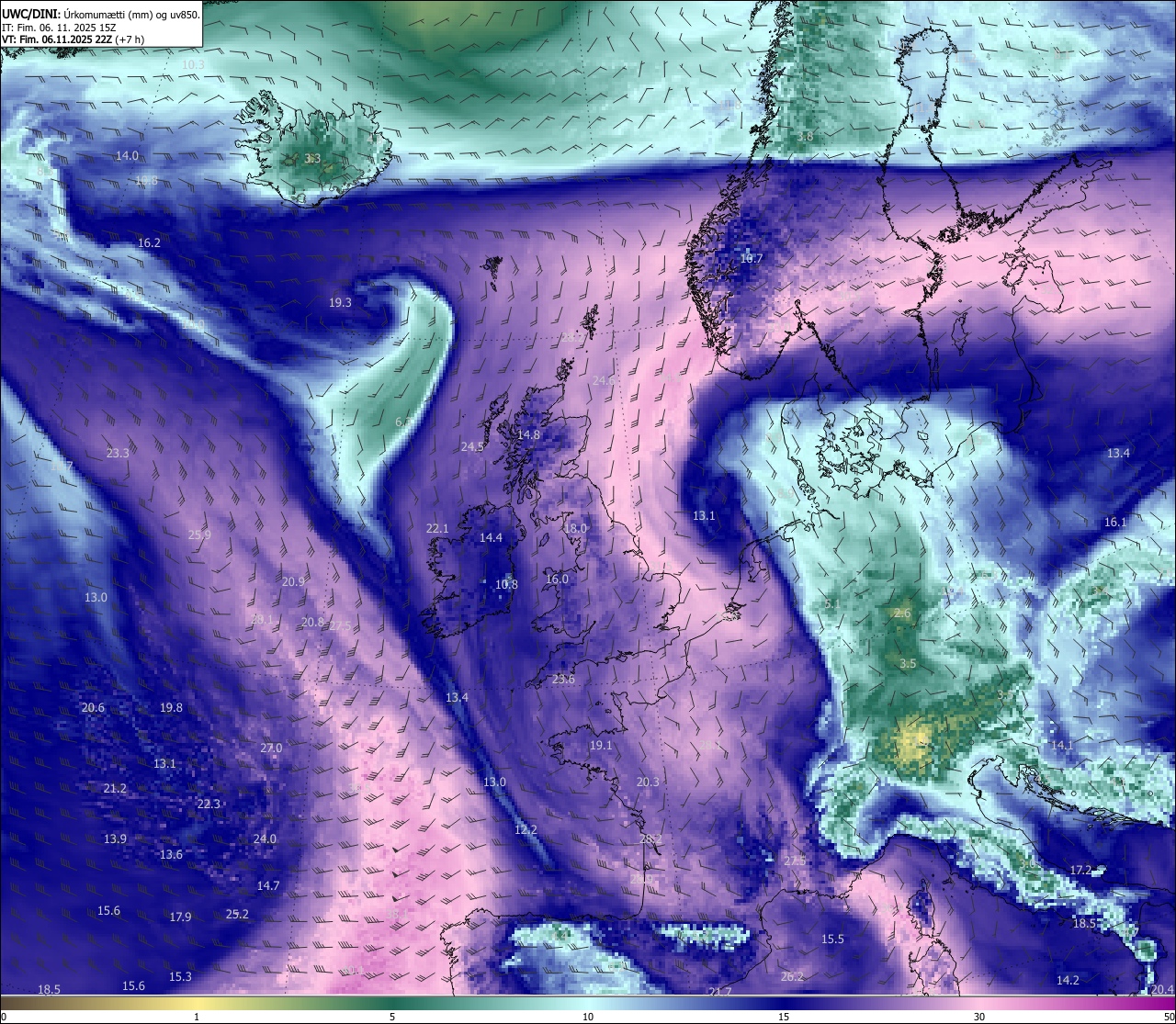Click the 19.3 value on the map
Viewport: 1176px width, 1024px height.
pos(340,302)
